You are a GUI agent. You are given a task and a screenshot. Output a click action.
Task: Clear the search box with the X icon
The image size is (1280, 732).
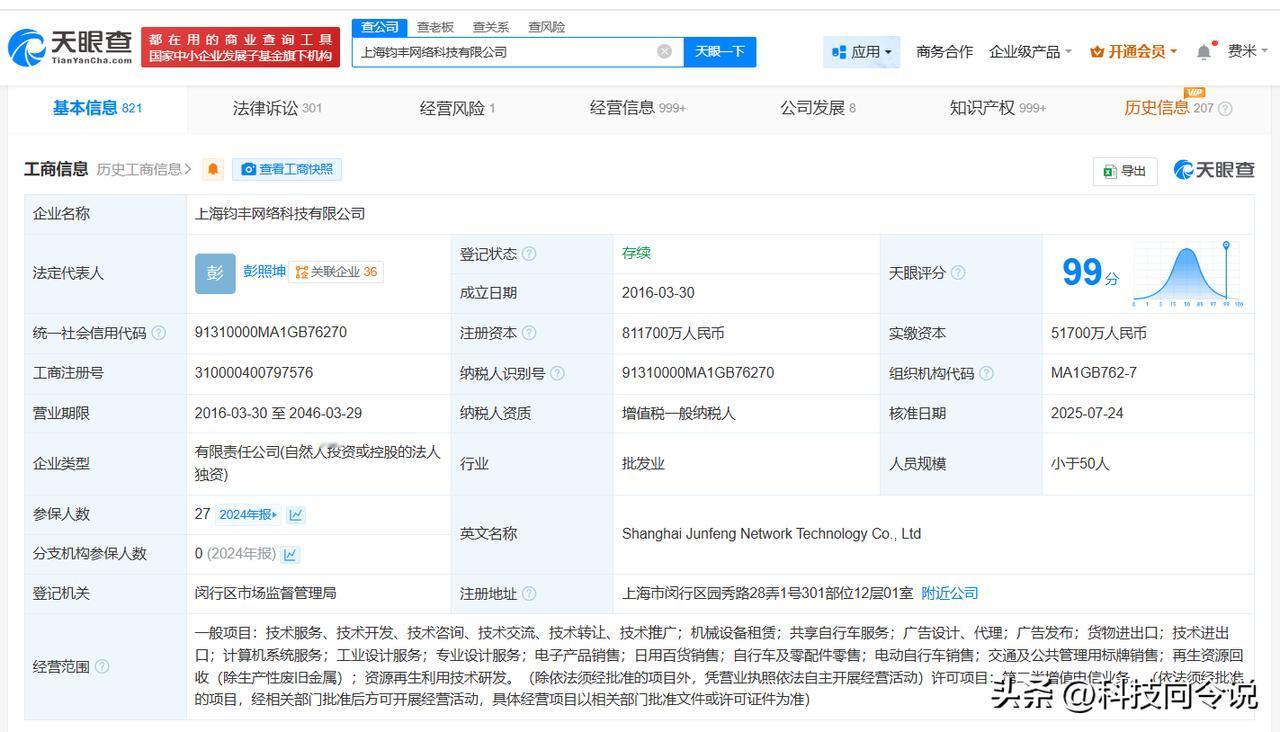coord(664,51)
